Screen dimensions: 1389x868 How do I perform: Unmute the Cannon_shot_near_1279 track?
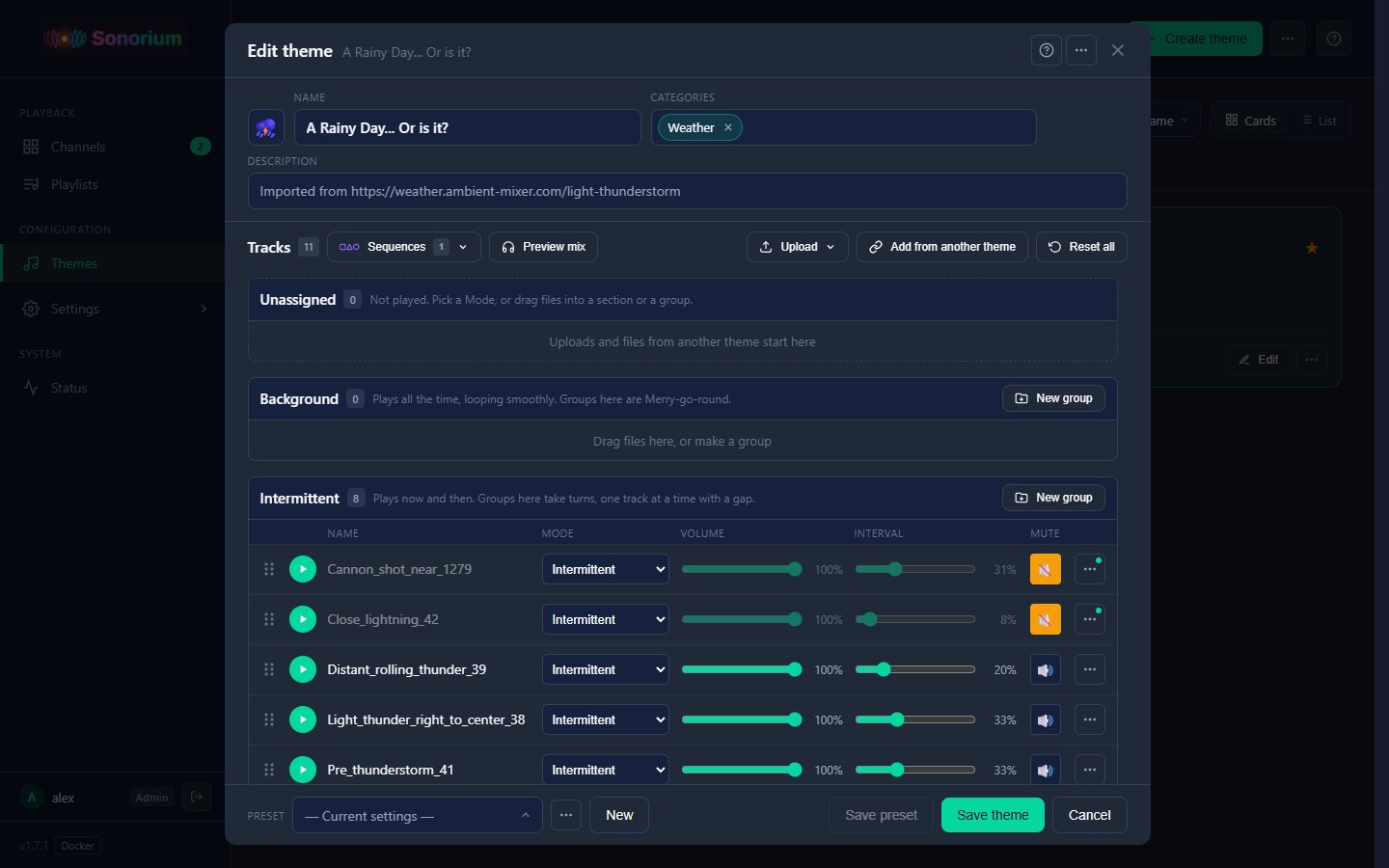(1046, 569)
